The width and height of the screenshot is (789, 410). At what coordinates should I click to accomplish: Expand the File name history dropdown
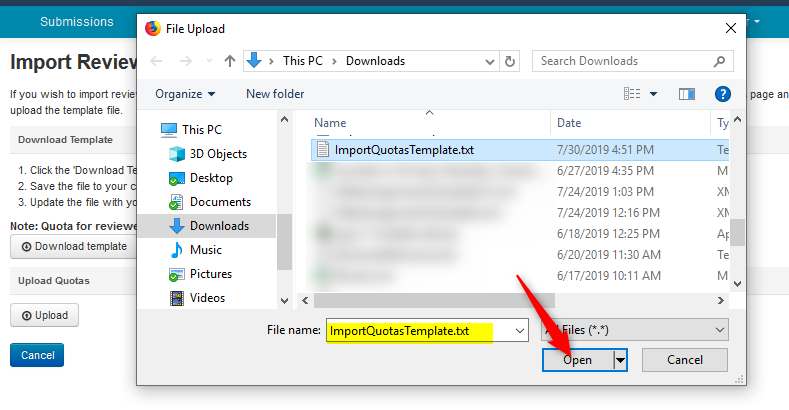518,330
